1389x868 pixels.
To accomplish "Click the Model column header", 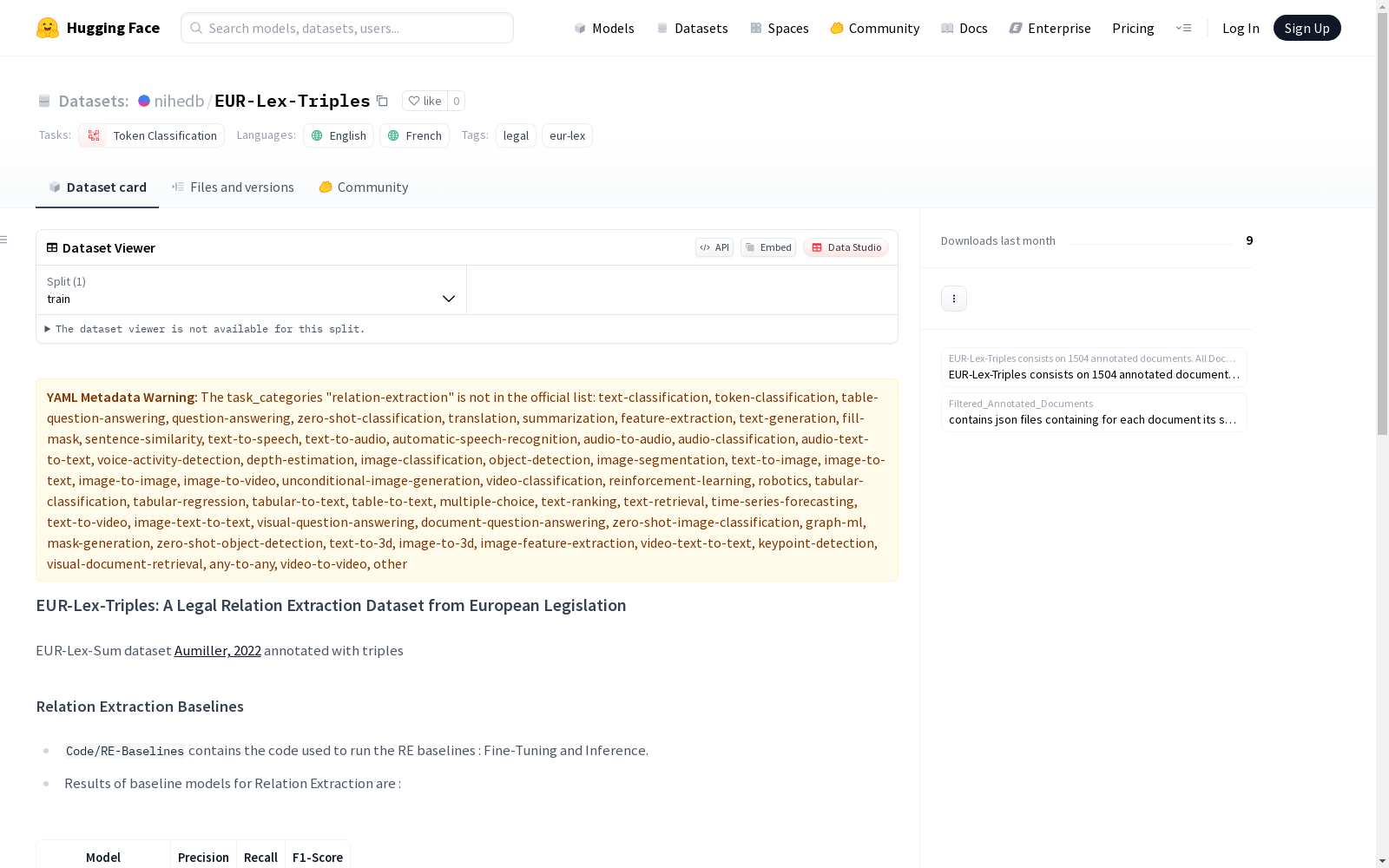I will pyautogui.click(x=103, y=858).
